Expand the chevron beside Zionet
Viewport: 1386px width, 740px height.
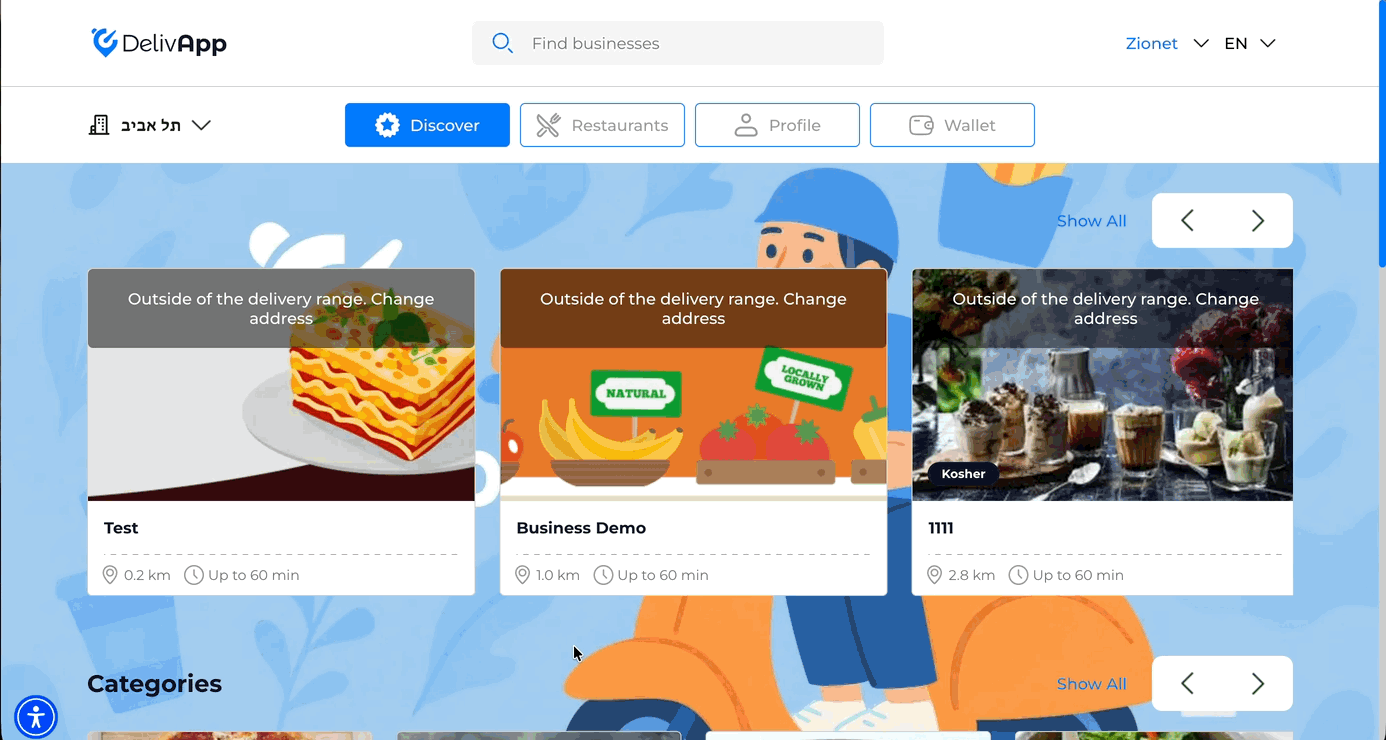point(1201,43)
